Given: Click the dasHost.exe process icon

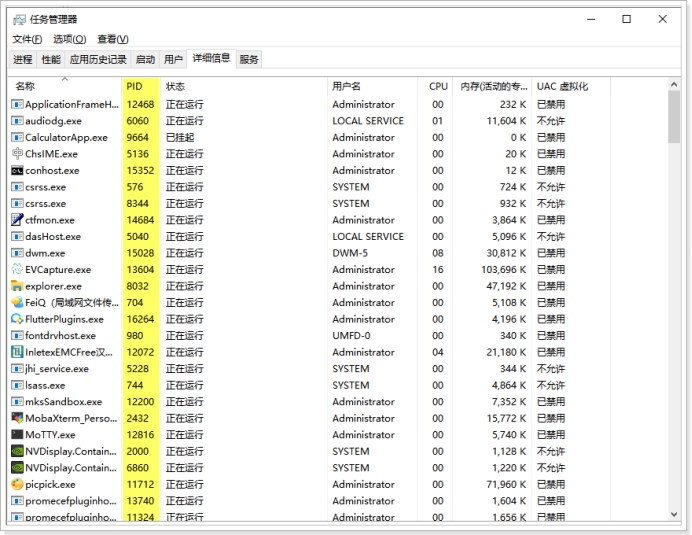Looking at the screenshot, I should click(x=17, y=237).
